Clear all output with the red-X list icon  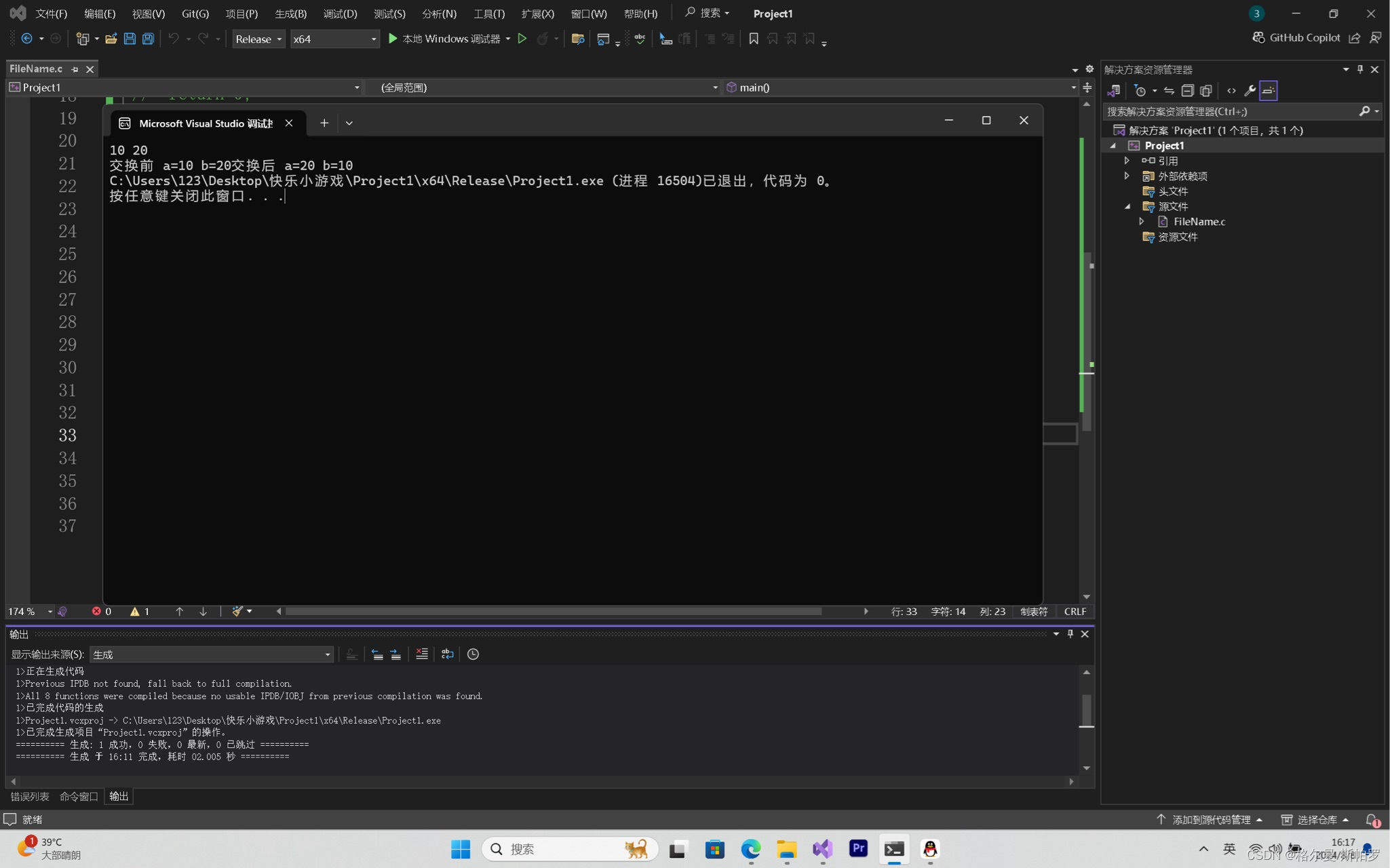[x=422, y=654]
